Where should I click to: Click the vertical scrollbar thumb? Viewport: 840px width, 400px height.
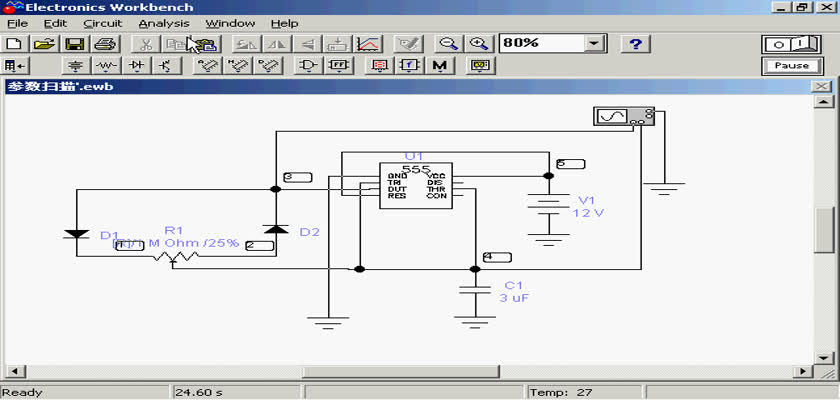823,230
